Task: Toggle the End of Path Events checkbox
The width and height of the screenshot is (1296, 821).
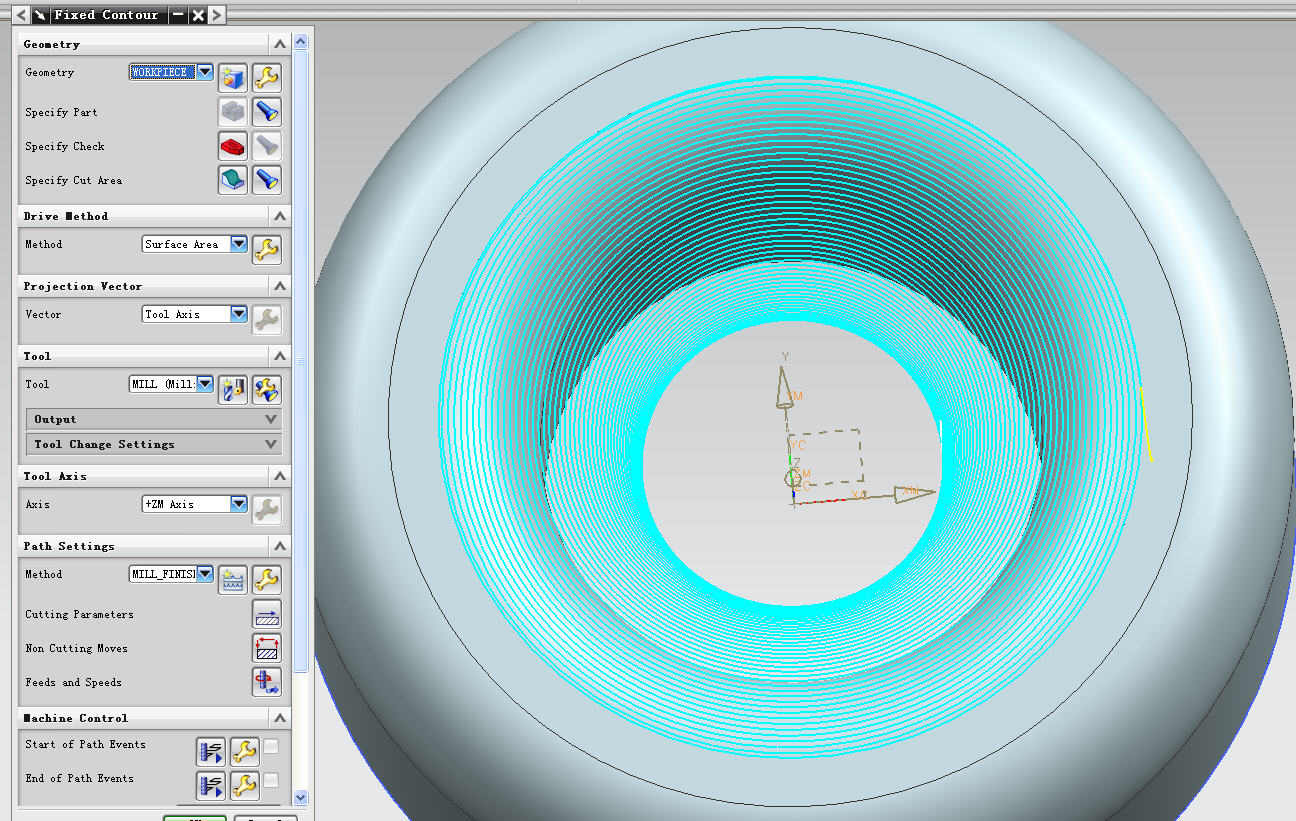Action: [x=271, y=780]
